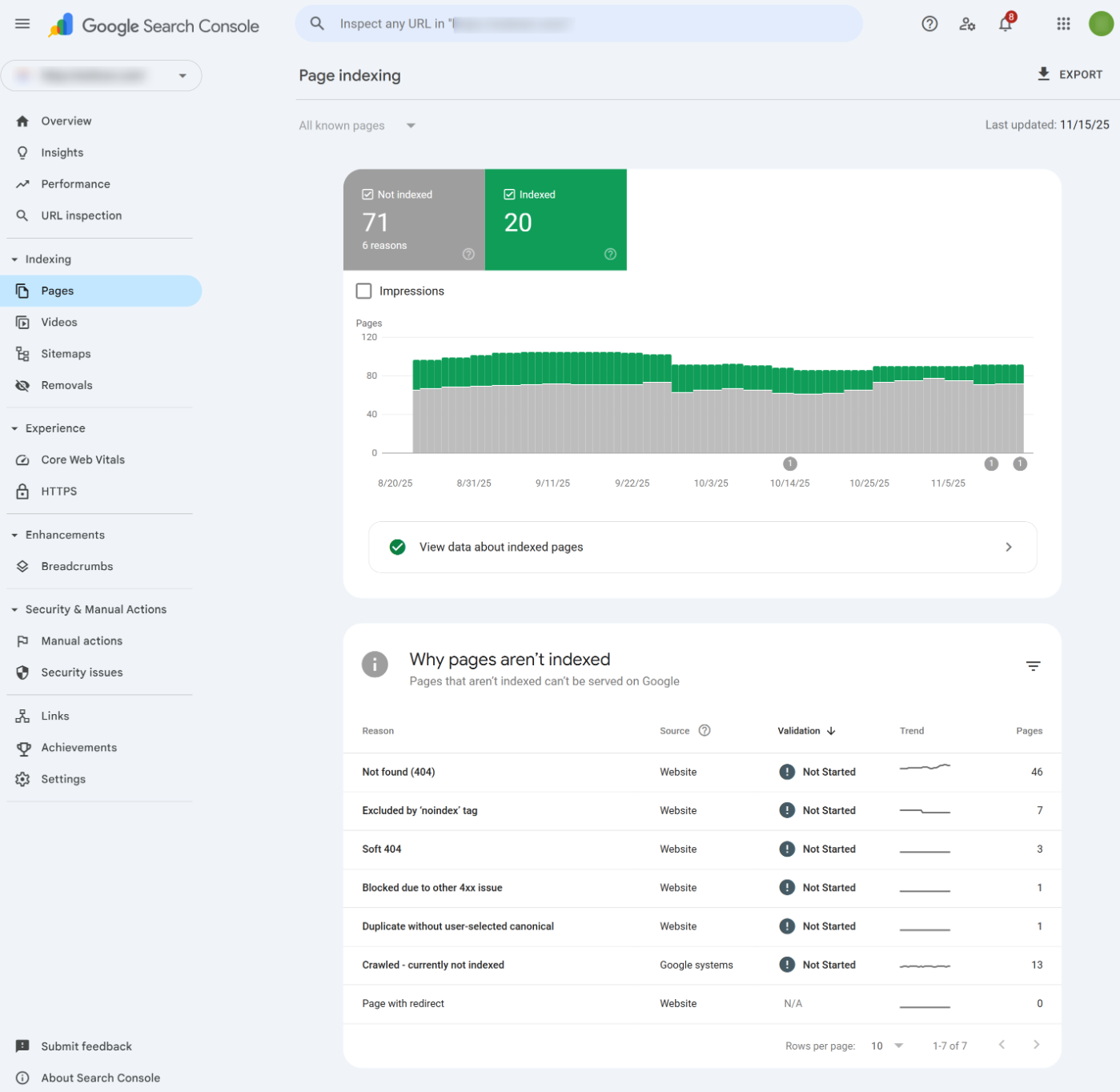The height and width of the screenshot is (1092, 1120).
Task: Click the EXPORT button
Action: coord(1070,74)
